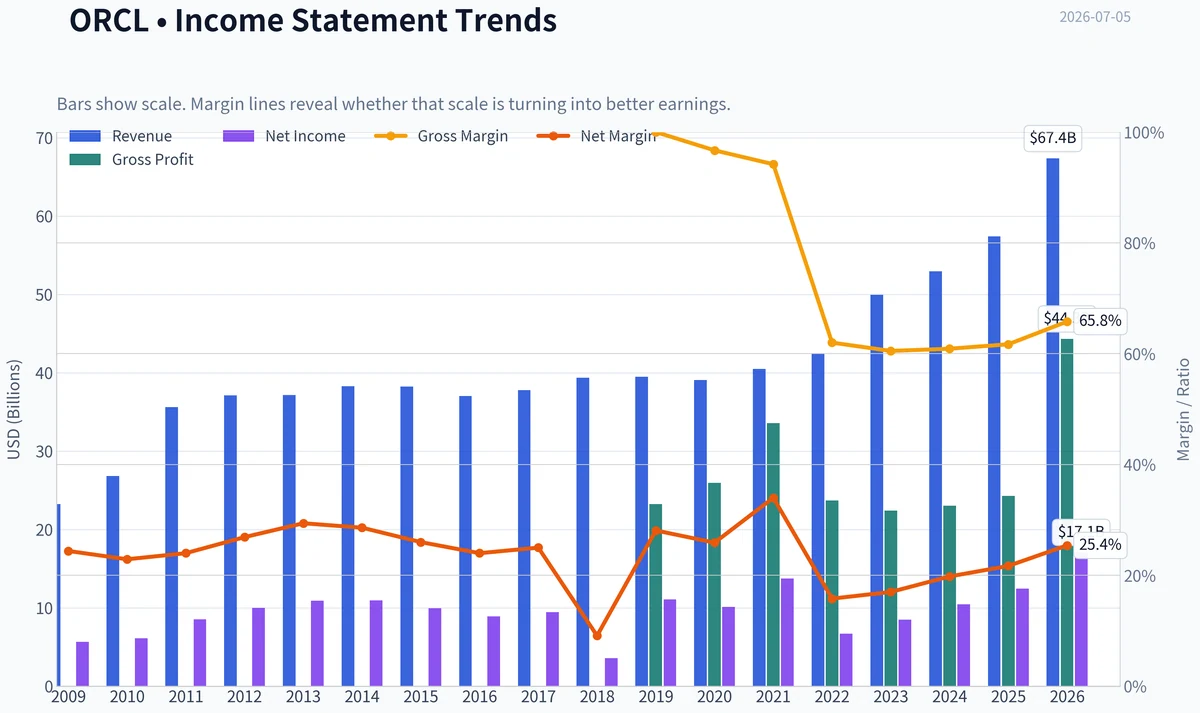Screen dimensions: 1200x713
Task: Click the 2012 x-axis label
Action: tap(244, 696)
